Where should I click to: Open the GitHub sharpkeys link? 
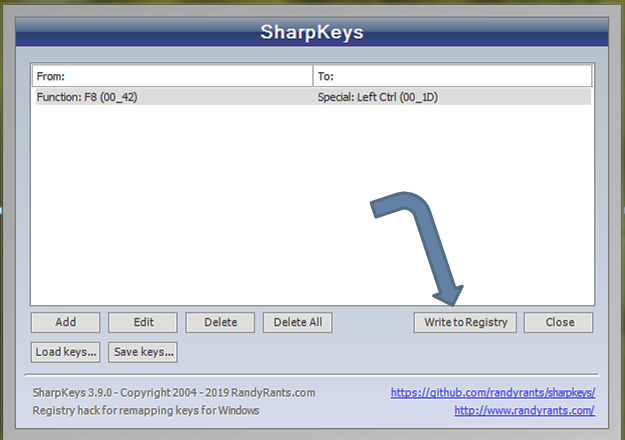click(493, 393)
